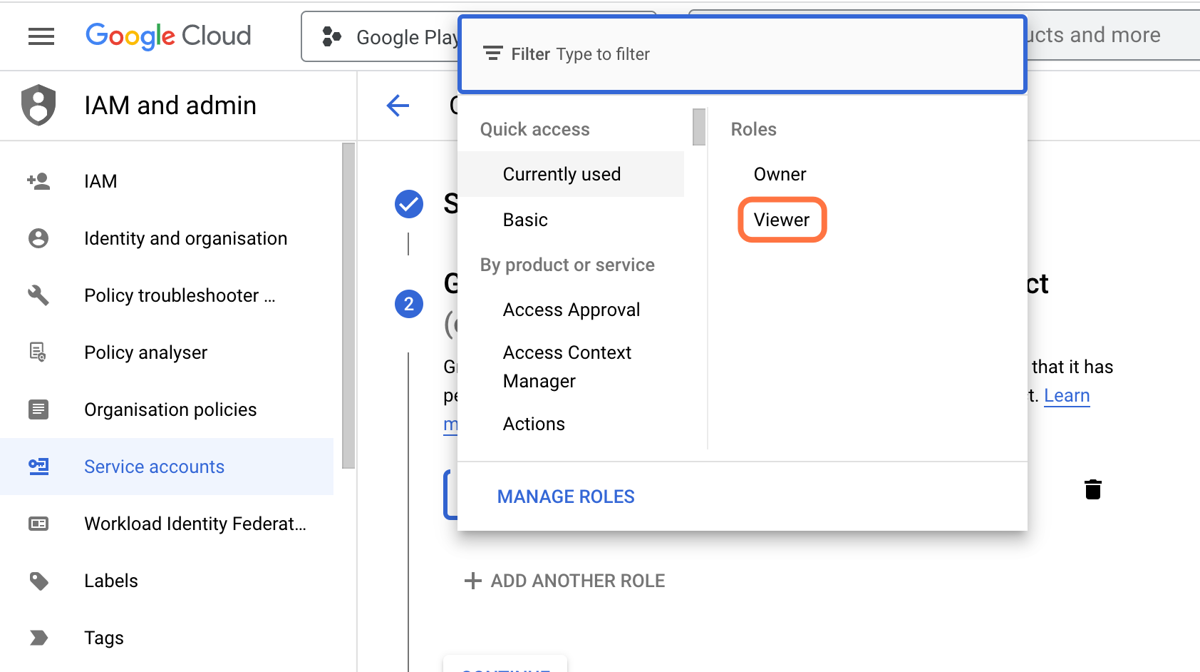The width and height of the screenshot is (1200, 672).
Task: Click the Identity and organisation person icon
Action: pyautogui.click(x=39, y=238)
